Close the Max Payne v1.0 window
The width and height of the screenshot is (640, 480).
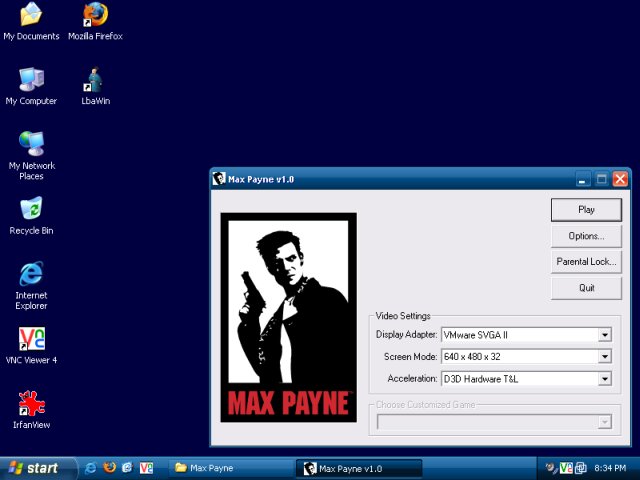tap(620, 179)
